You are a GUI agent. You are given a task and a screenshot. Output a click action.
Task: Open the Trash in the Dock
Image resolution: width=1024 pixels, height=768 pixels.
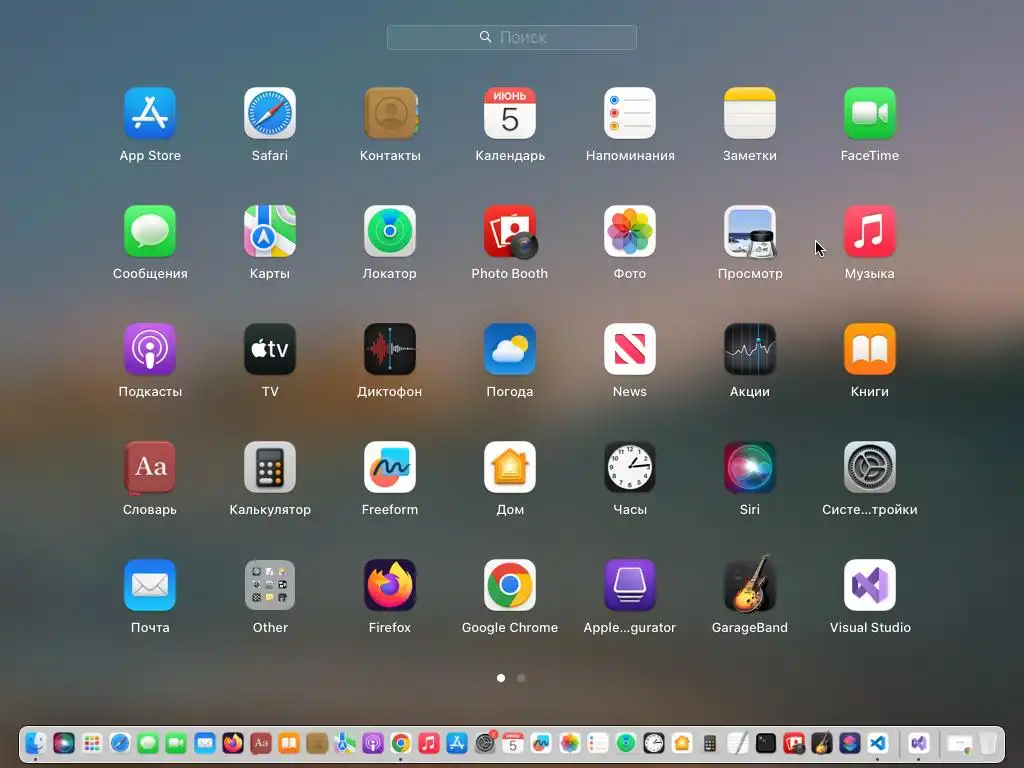pyautogui.click(x=988, y=743)
